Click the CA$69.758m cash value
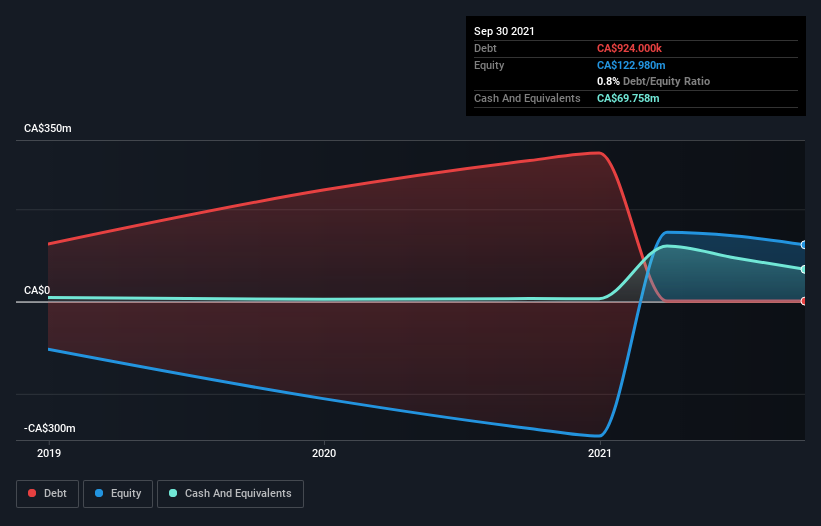 click(628, 98)
